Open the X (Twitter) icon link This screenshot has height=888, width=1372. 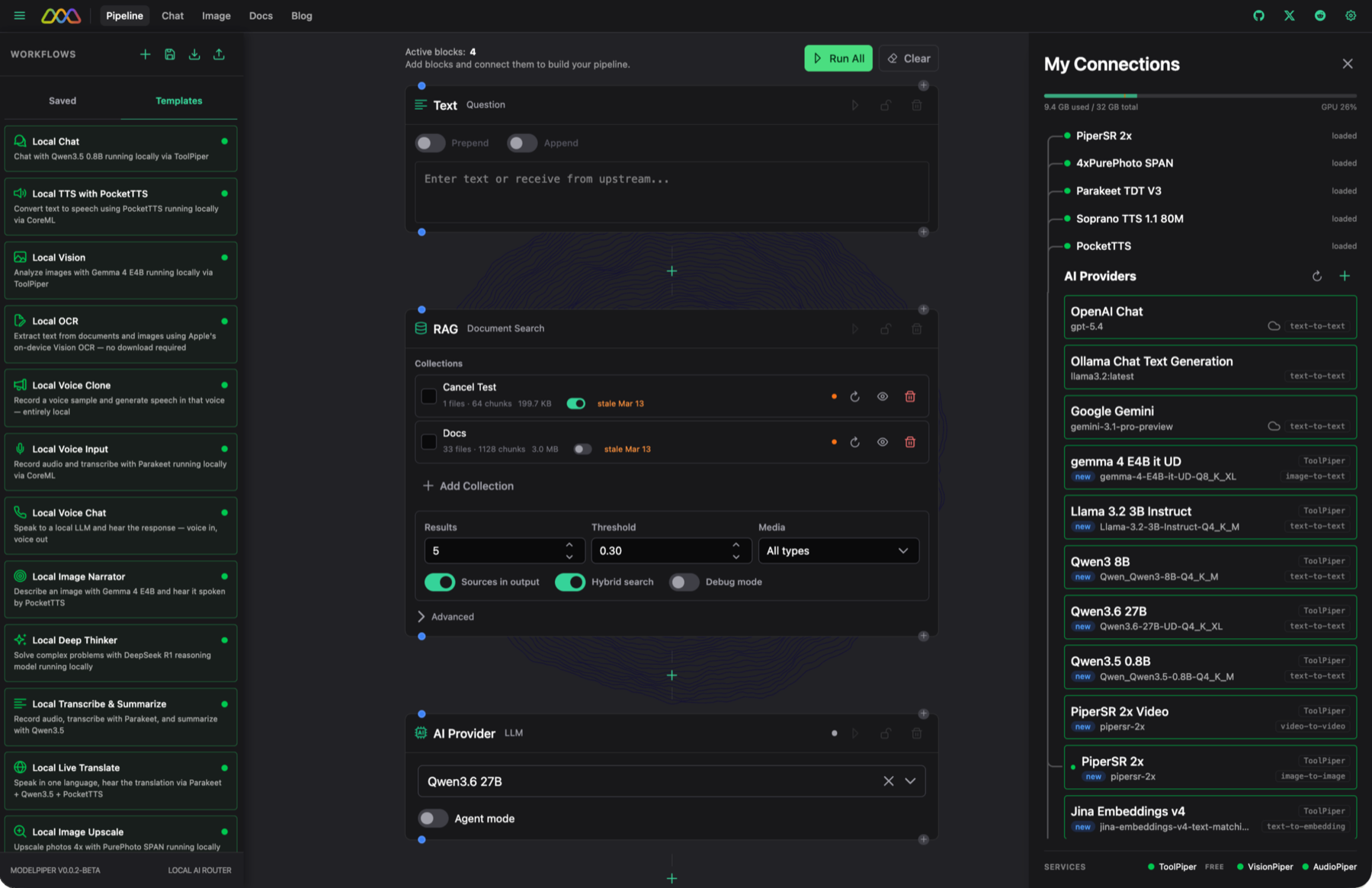1289,15
